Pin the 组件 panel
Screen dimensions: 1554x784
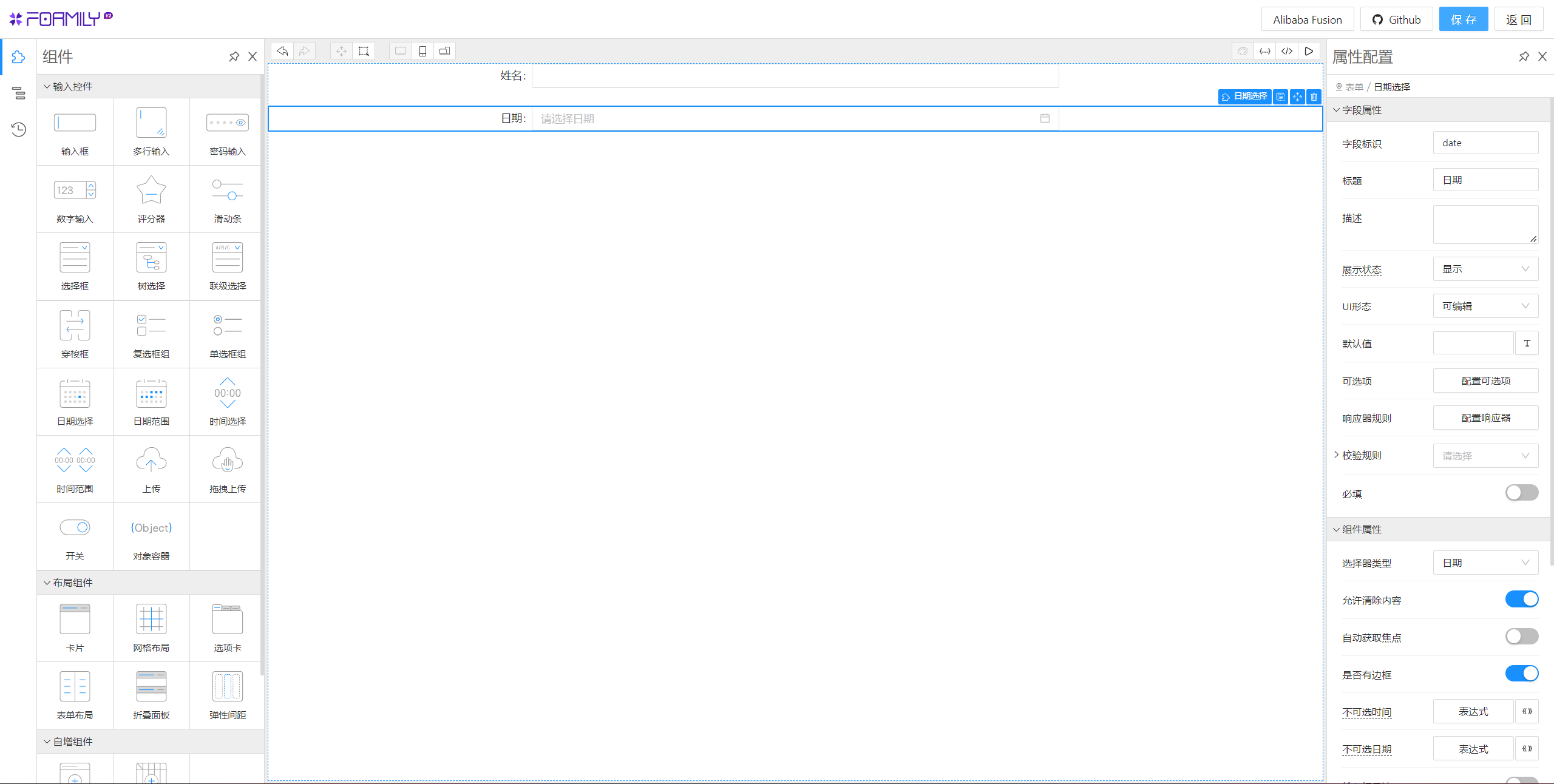coord(234,56)
